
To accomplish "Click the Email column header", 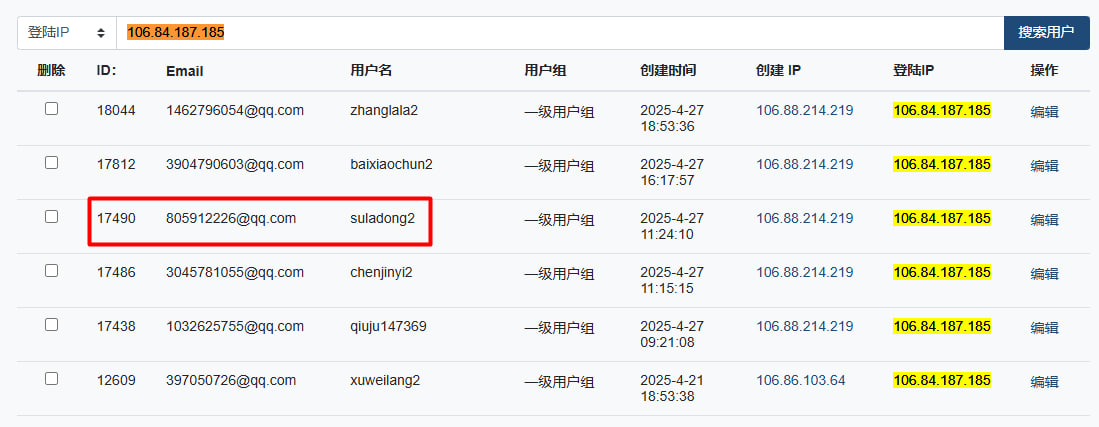I will [x=184, y=71].
